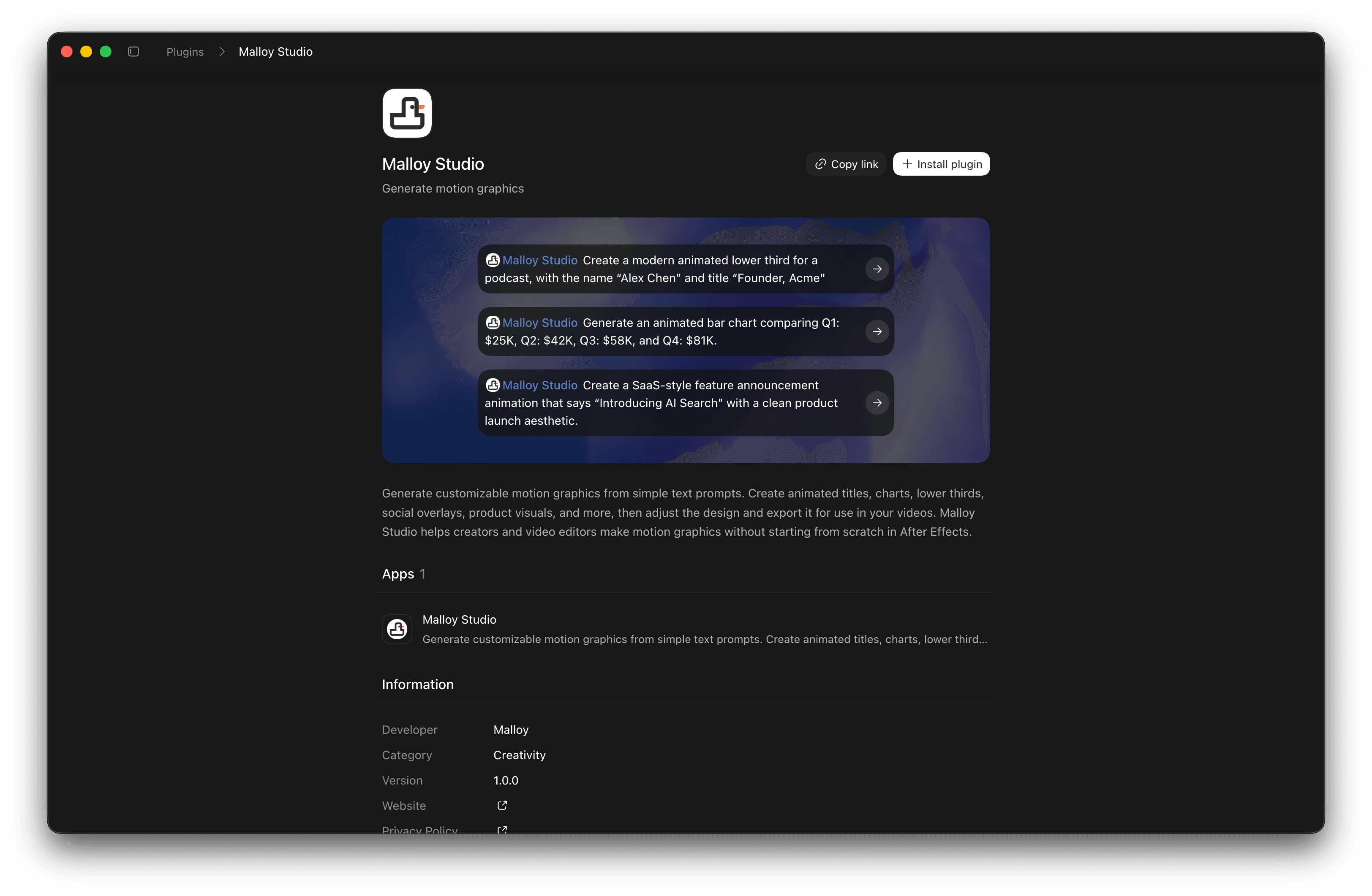Viewport: 1372px width, 896px height.
Task: Click Copy link button
Action: pos(846,164)
